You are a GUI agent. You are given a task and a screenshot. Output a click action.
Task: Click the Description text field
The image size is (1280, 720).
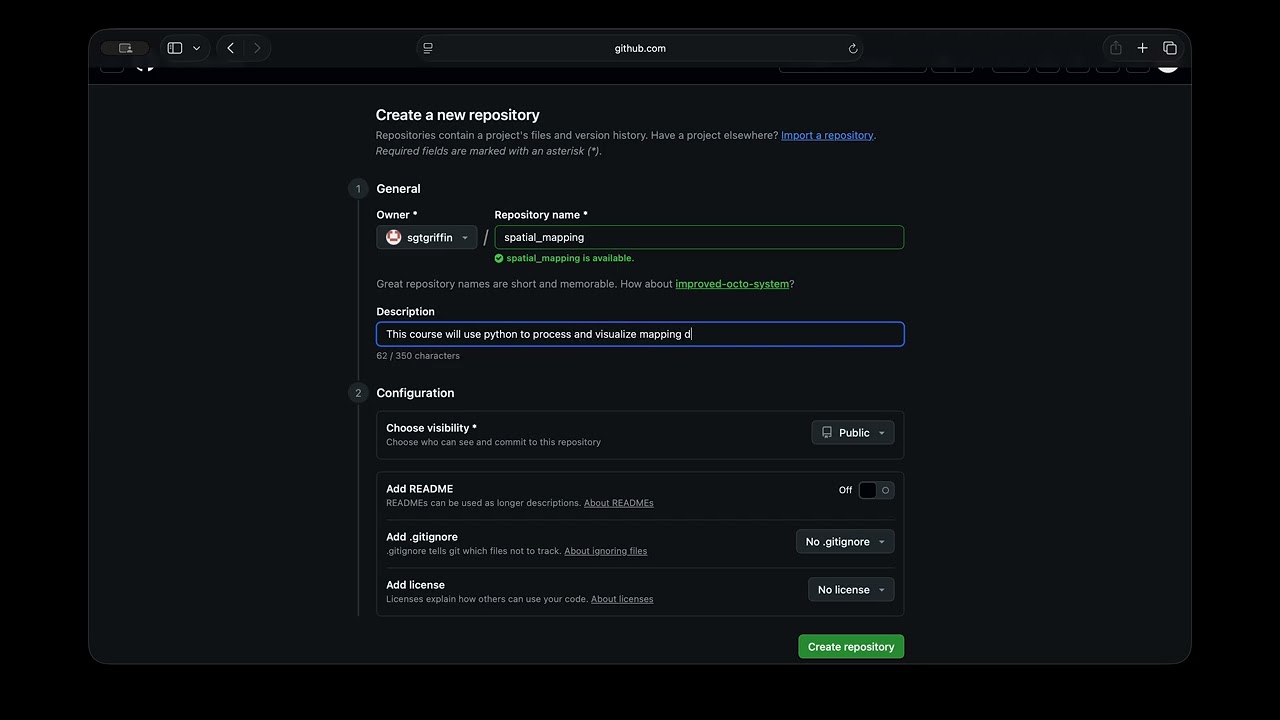(x=640, y=334)
